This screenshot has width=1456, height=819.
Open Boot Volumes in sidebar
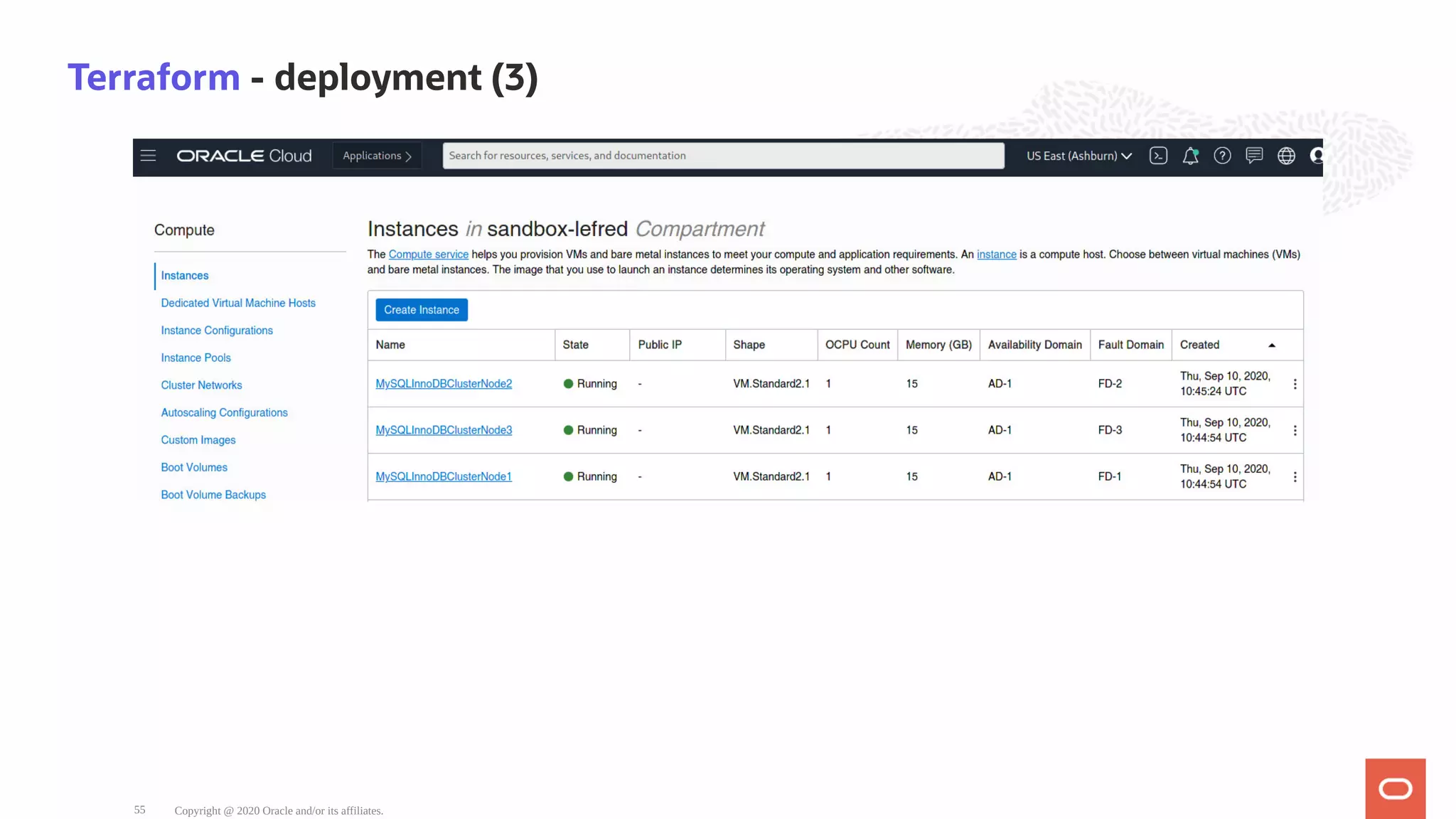(x=194, y=467)
